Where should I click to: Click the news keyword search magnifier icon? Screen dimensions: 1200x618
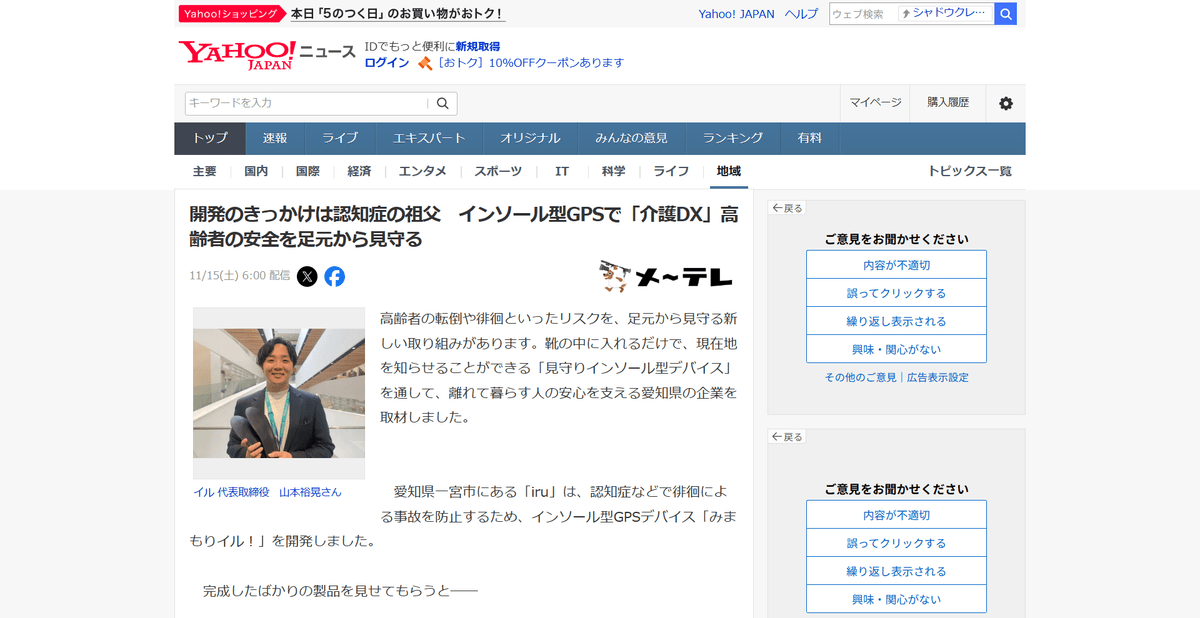point(443,103)
